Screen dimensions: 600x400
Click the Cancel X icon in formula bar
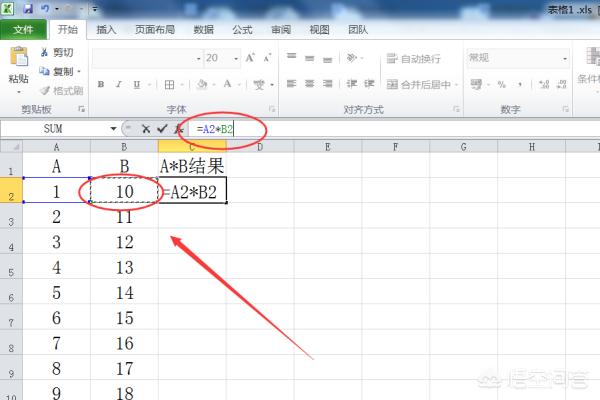point(145,129)
